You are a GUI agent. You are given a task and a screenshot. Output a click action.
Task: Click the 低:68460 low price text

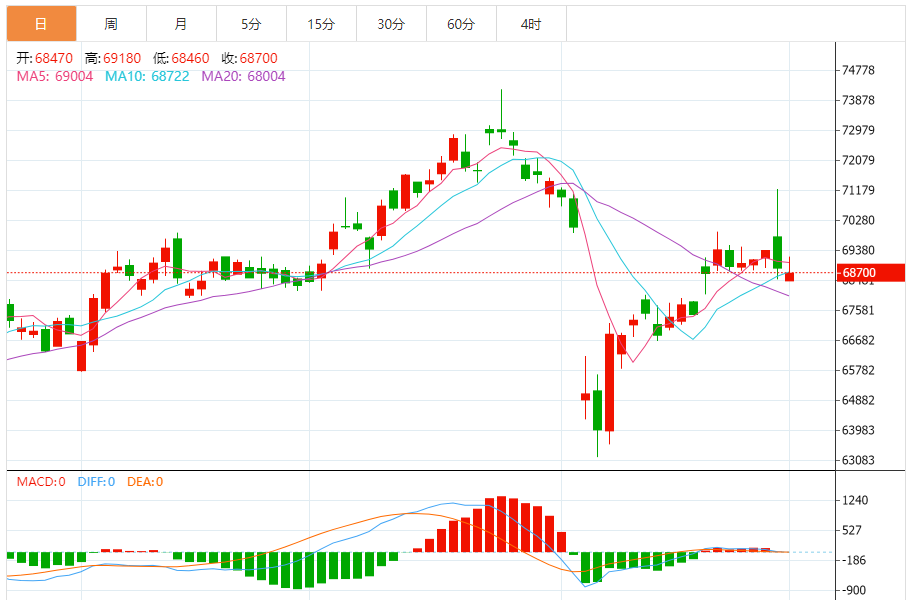click(181, 59)
